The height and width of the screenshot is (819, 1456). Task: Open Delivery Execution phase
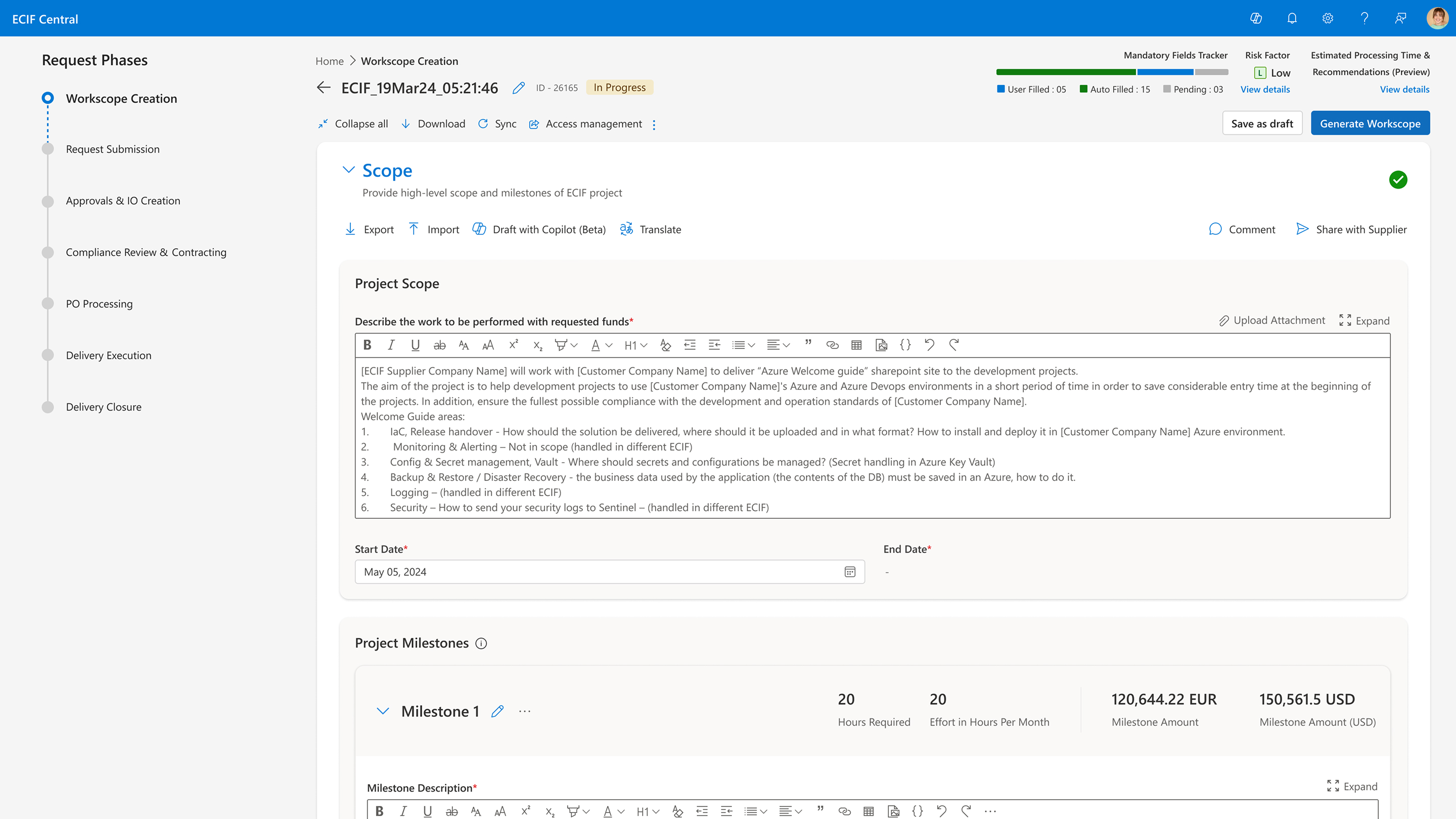tap(109, 355)
